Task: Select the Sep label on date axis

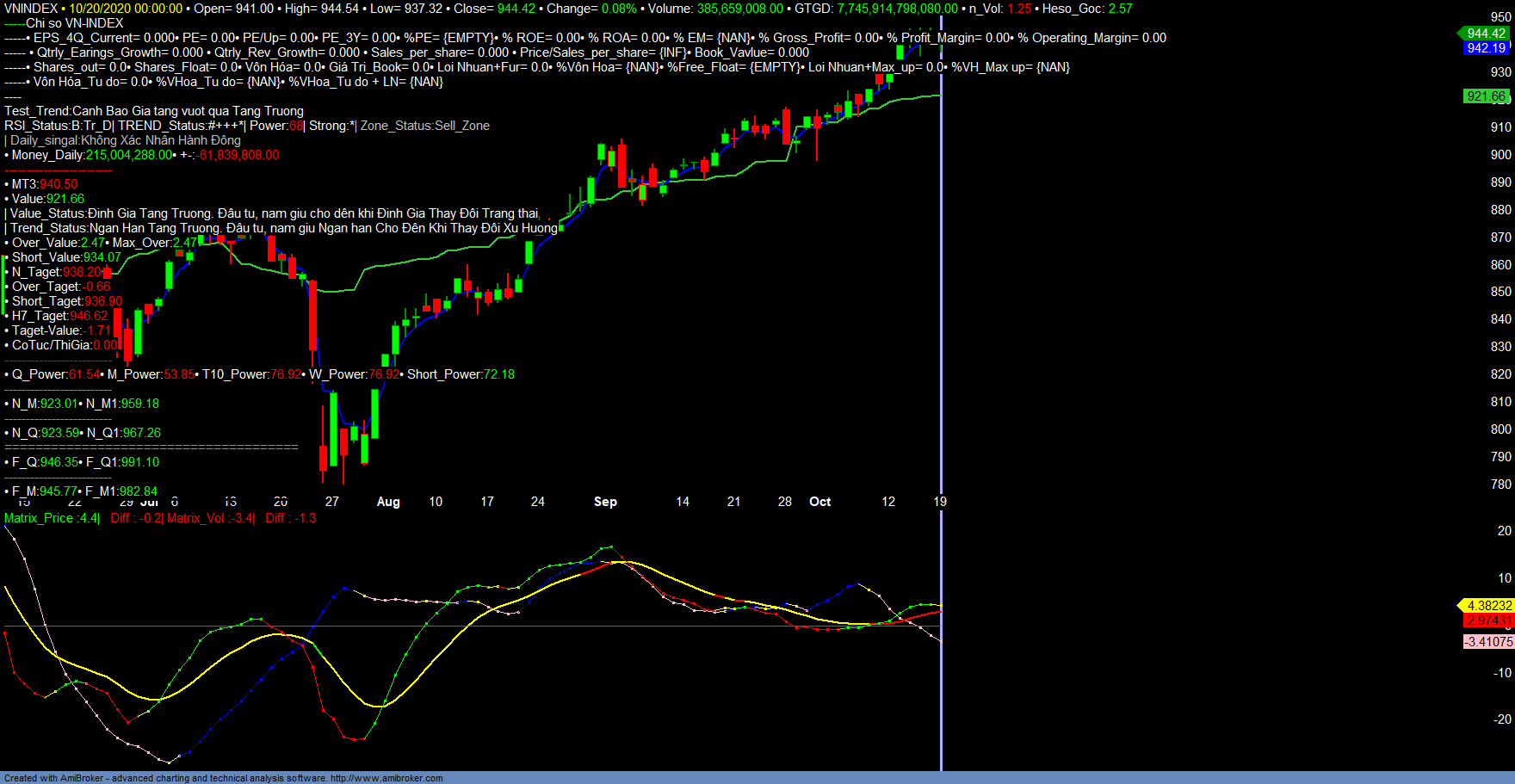Action: click(605, 502)
